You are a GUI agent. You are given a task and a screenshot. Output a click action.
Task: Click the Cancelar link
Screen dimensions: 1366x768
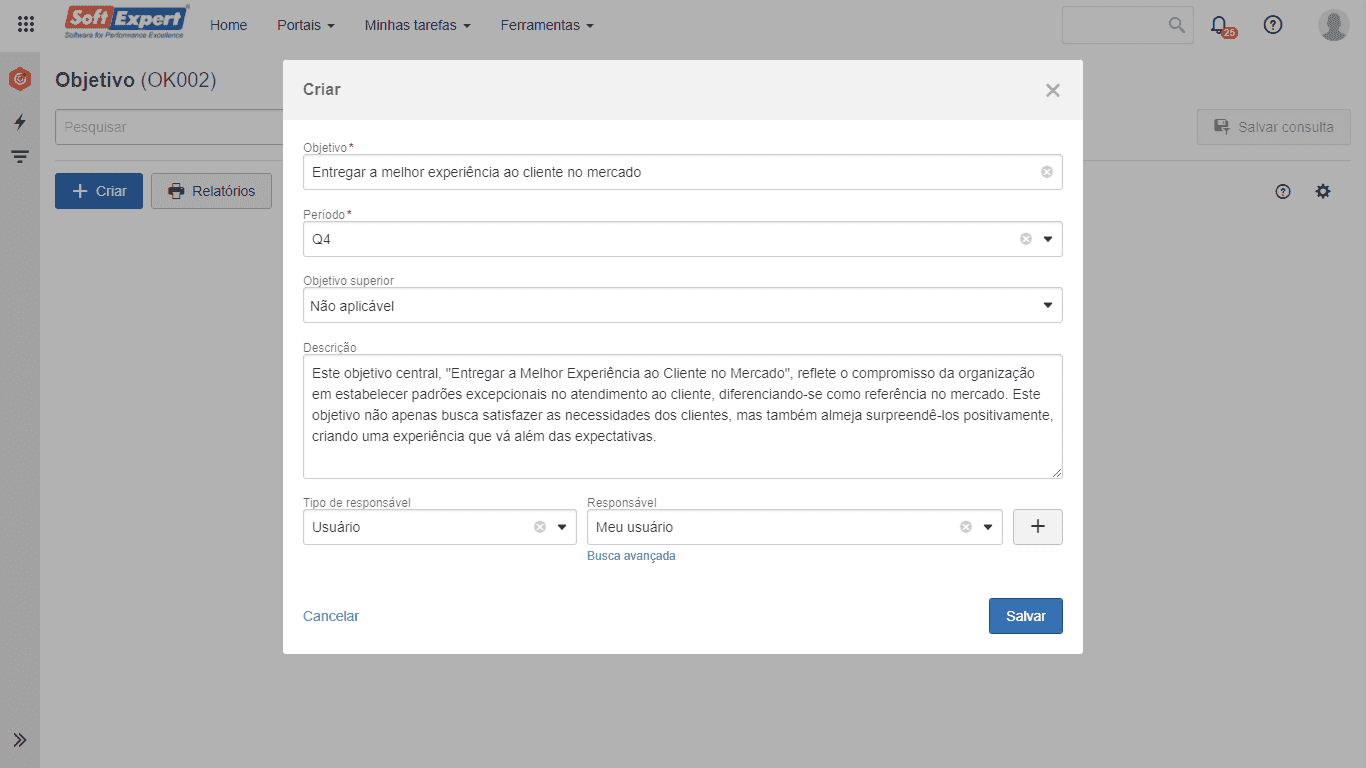331,616
